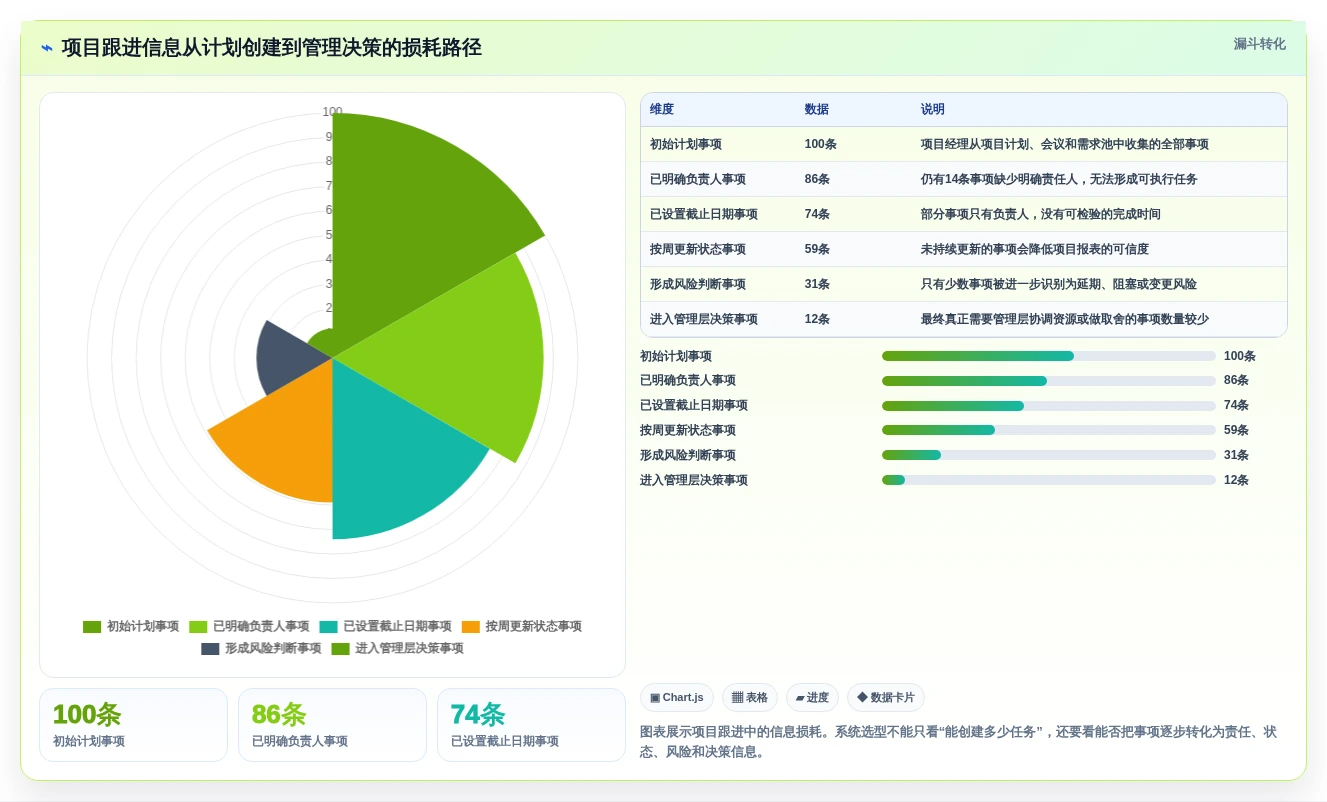
Task: Click the chart title 项目跟进信息 heading
Action: coord(271,48)
